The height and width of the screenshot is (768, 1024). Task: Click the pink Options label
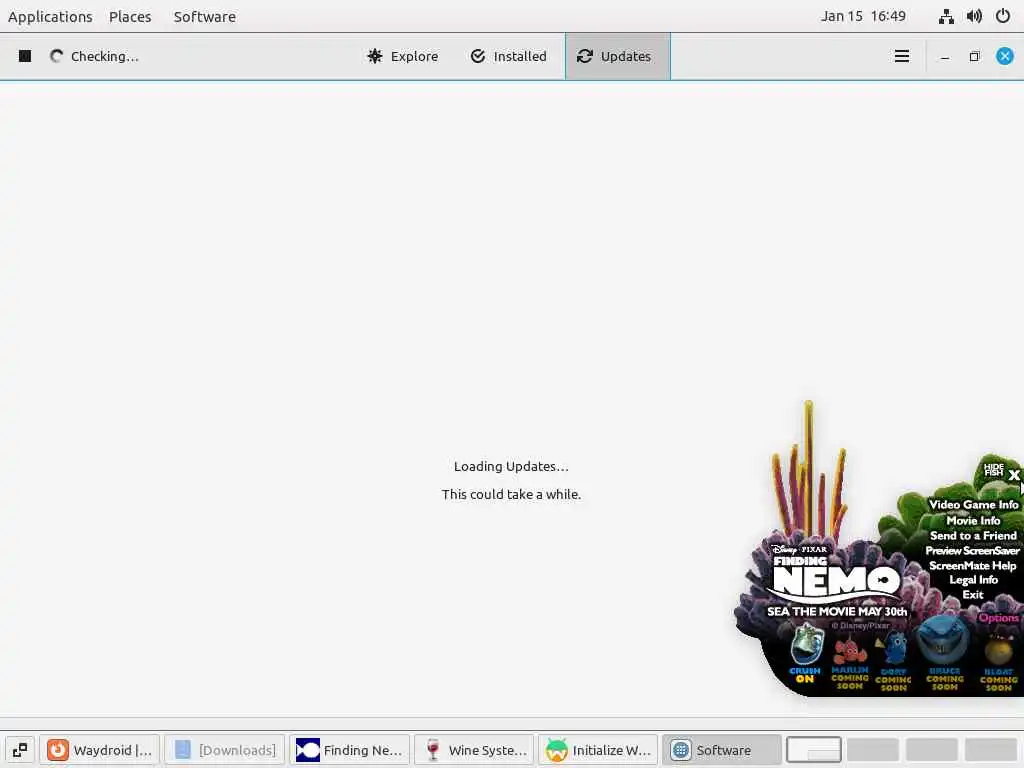coord(999,618)
